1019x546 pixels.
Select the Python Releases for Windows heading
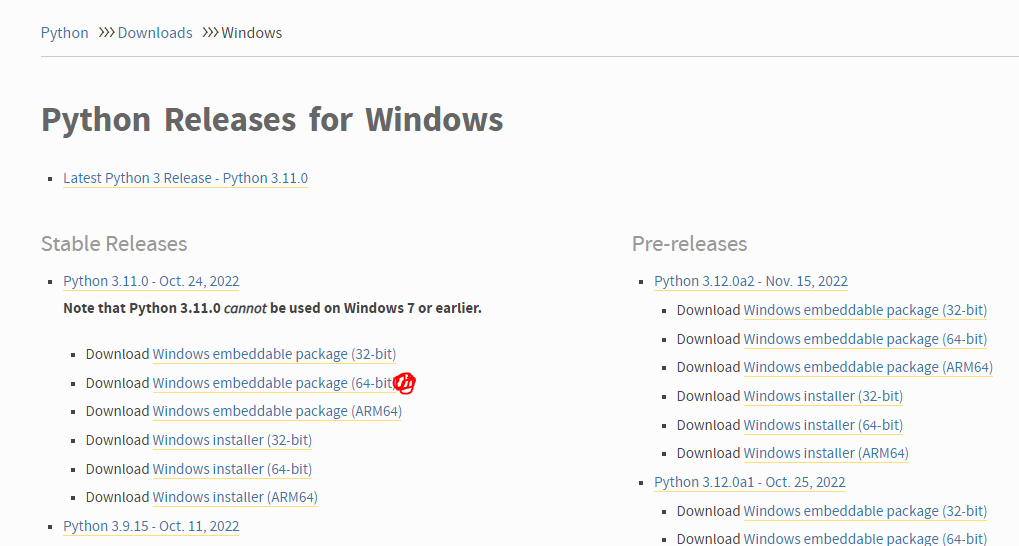coord(272,120)
